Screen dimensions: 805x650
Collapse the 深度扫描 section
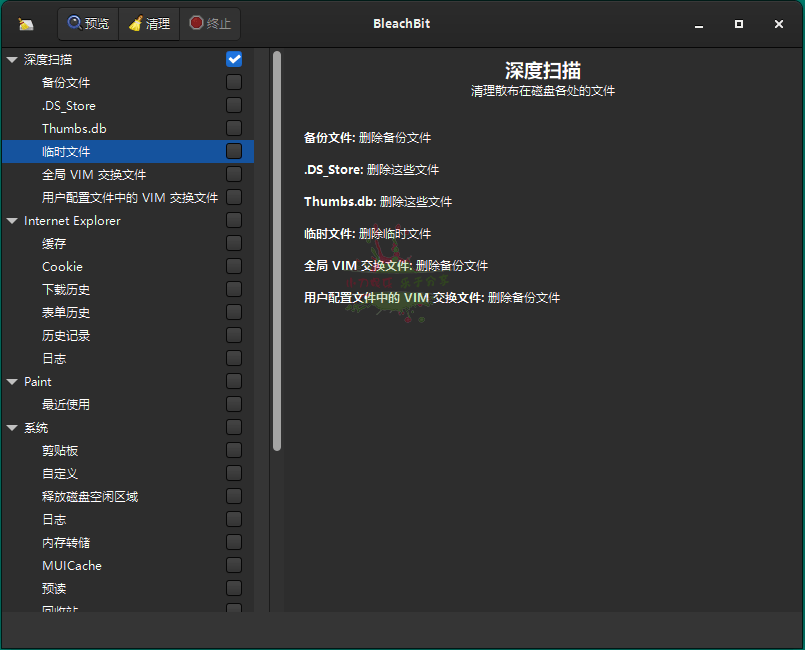point(10,59)
